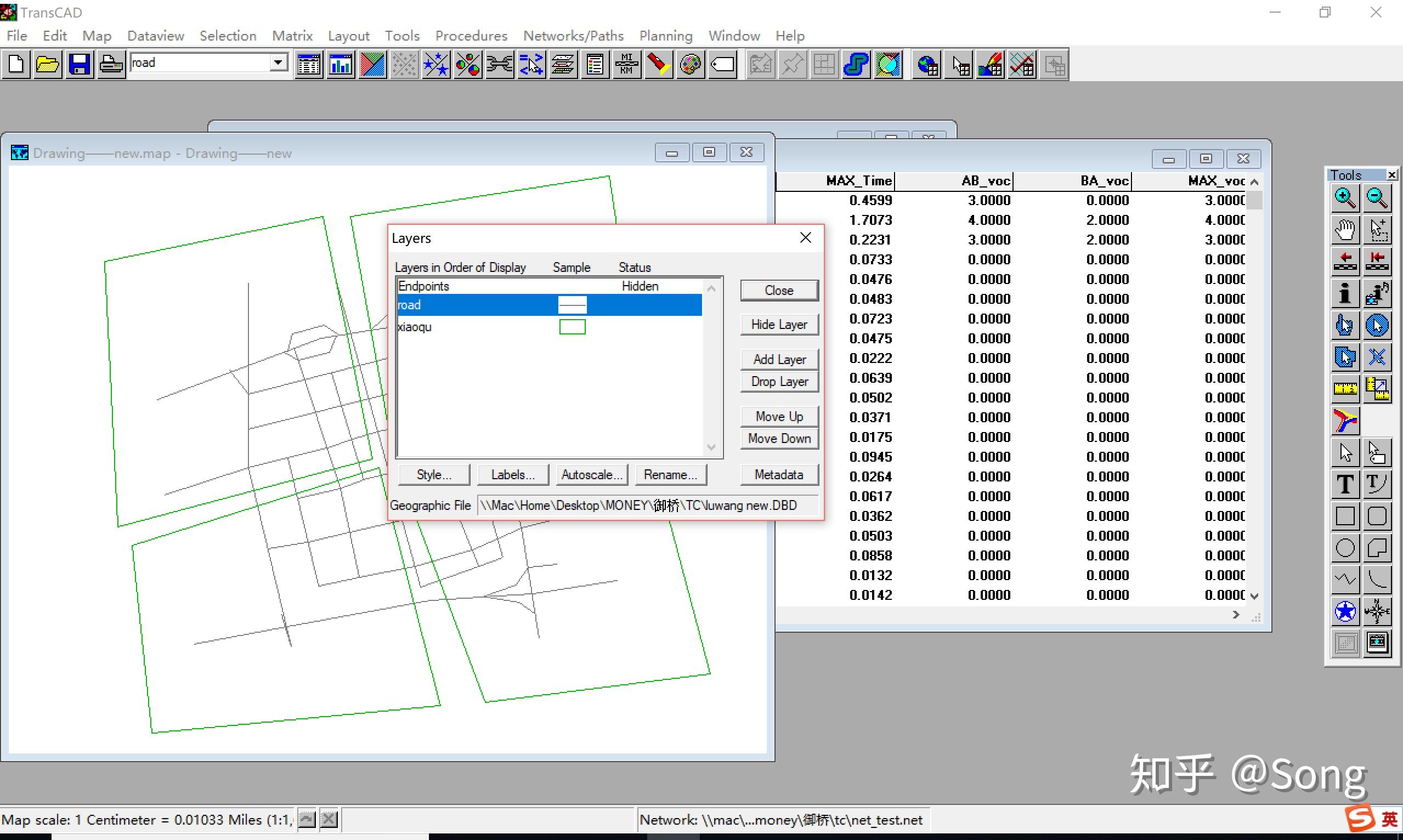
Task: Click the Print toolbar icon
Action: click(x=111, y=65)
